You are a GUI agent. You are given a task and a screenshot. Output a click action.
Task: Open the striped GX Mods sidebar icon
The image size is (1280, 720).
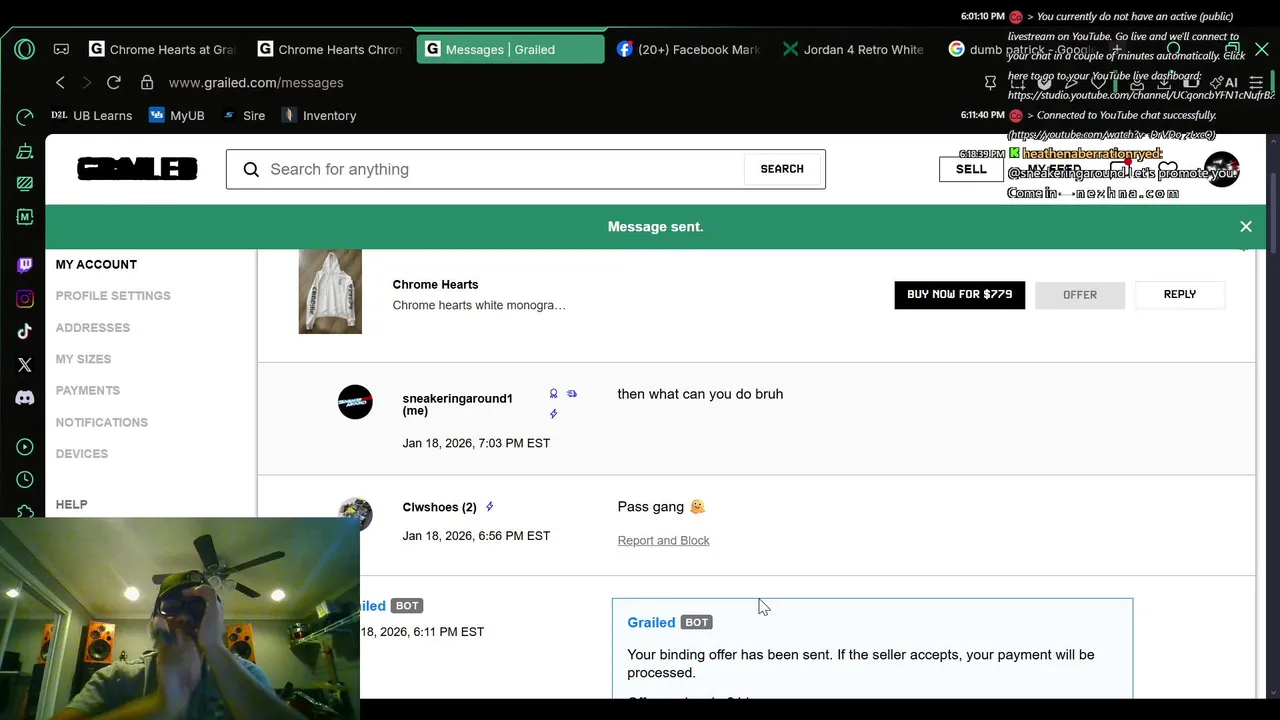coord(25,184)
